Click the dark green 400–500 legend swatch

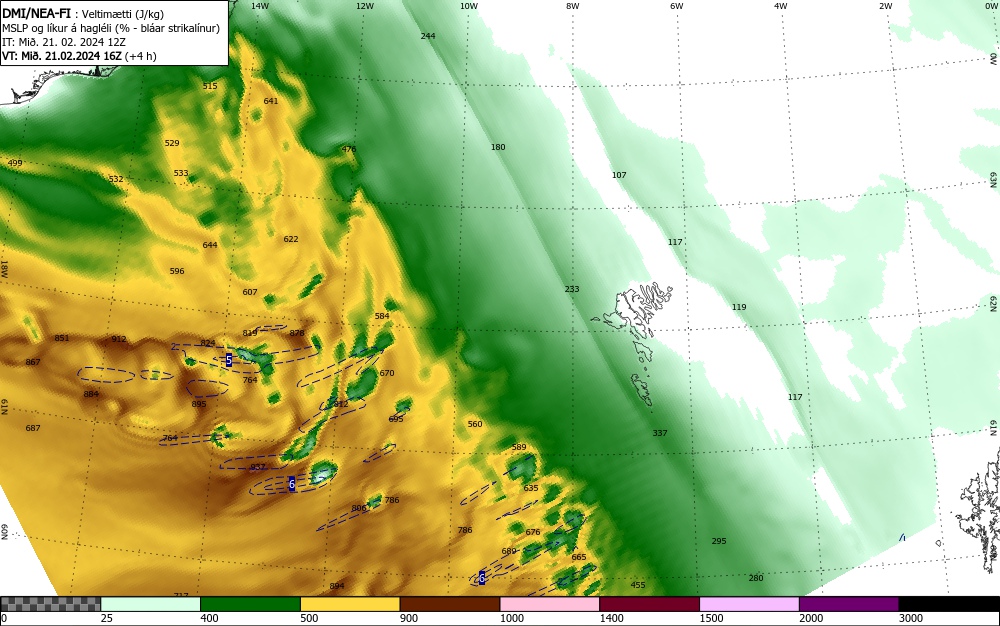(250, 604)
